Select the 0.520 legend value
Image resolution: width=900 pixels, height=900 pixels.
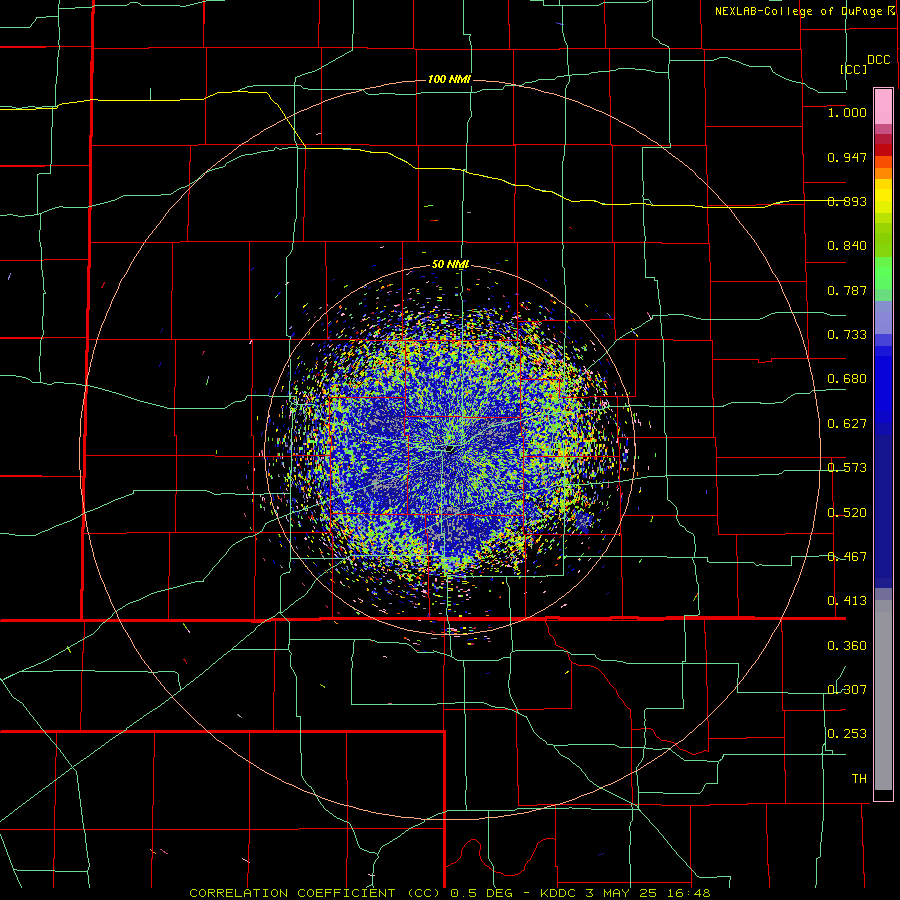[847, 513]
